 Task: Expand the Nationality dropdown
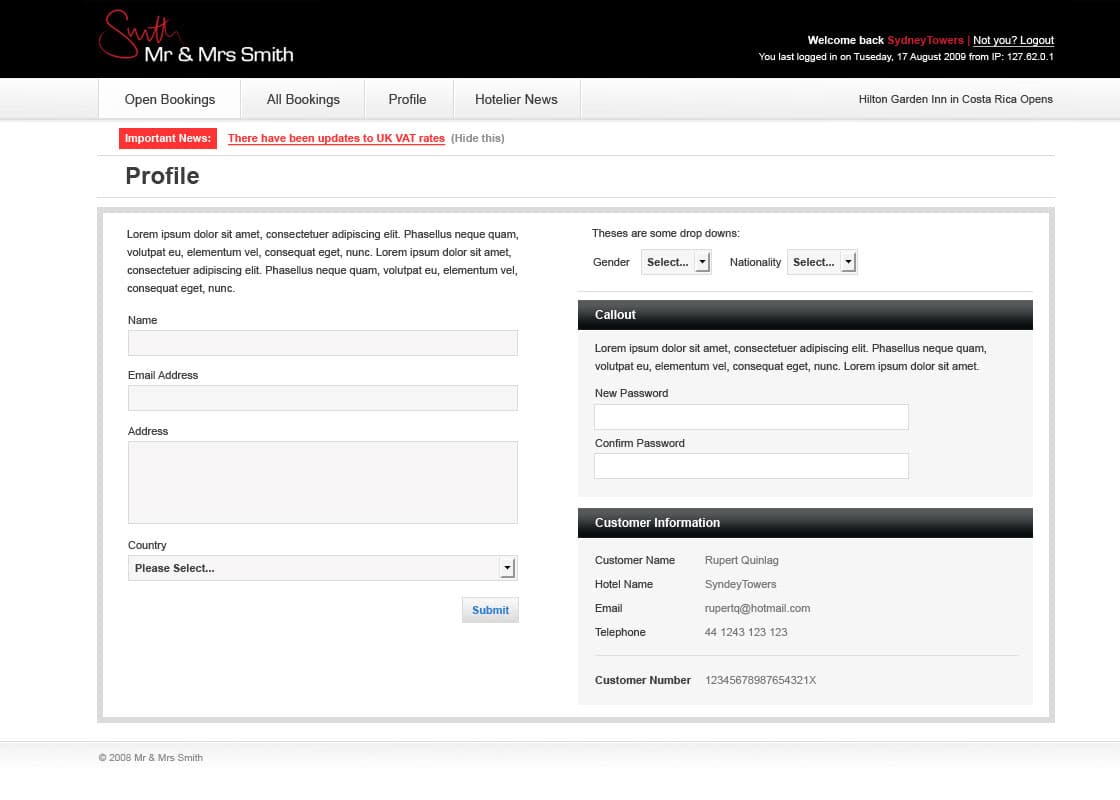point(821,262)
